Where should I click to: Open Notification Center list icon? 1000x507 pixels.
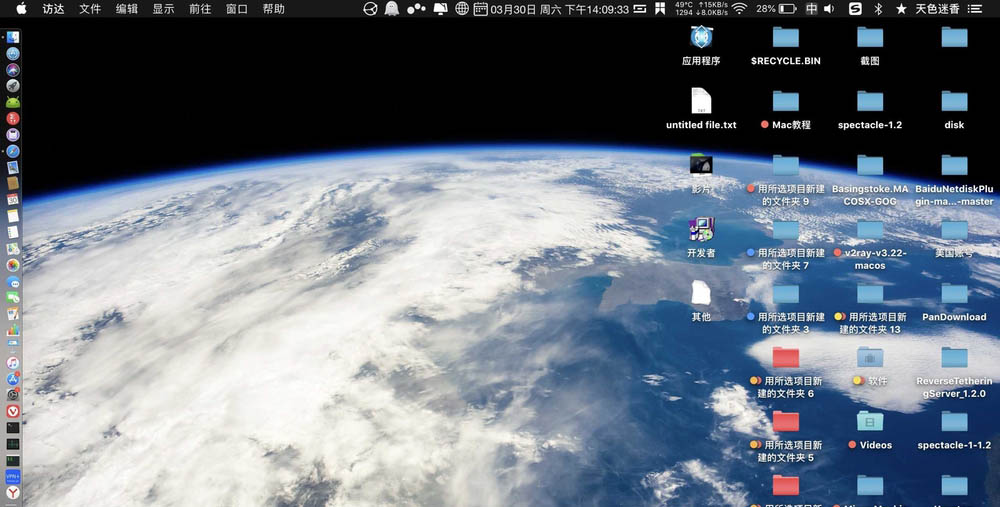[x=974, y=9]
